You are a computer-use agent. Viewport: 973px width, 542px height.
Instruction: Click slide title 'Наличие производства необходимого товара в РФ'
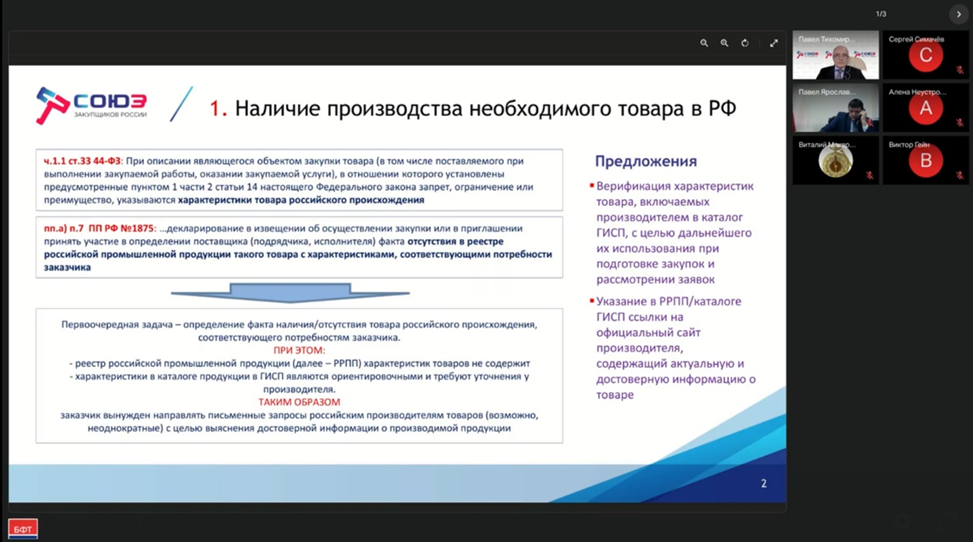[485, 109]
